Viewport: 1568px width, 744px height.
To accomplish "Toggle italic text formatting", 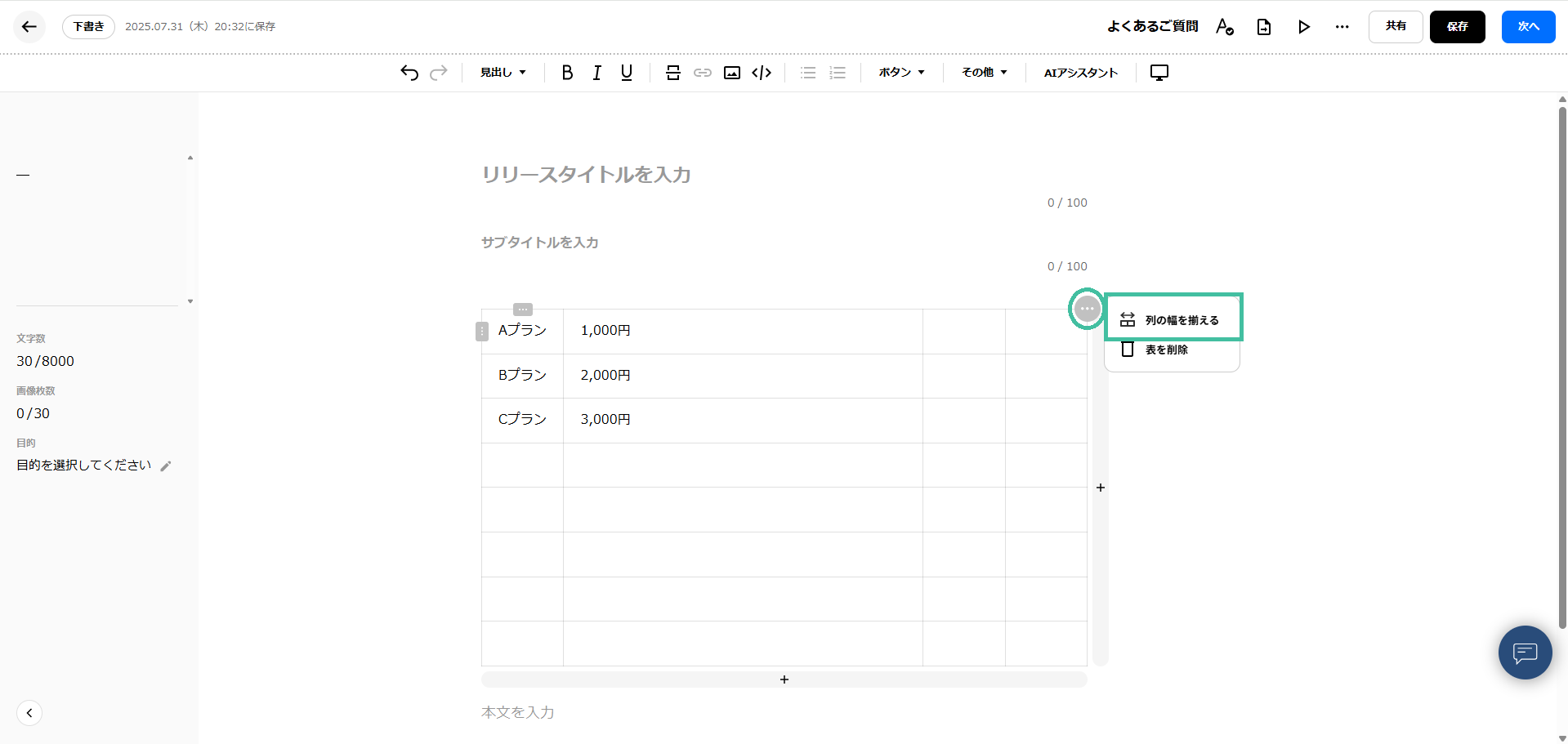I will click(596, 73).
